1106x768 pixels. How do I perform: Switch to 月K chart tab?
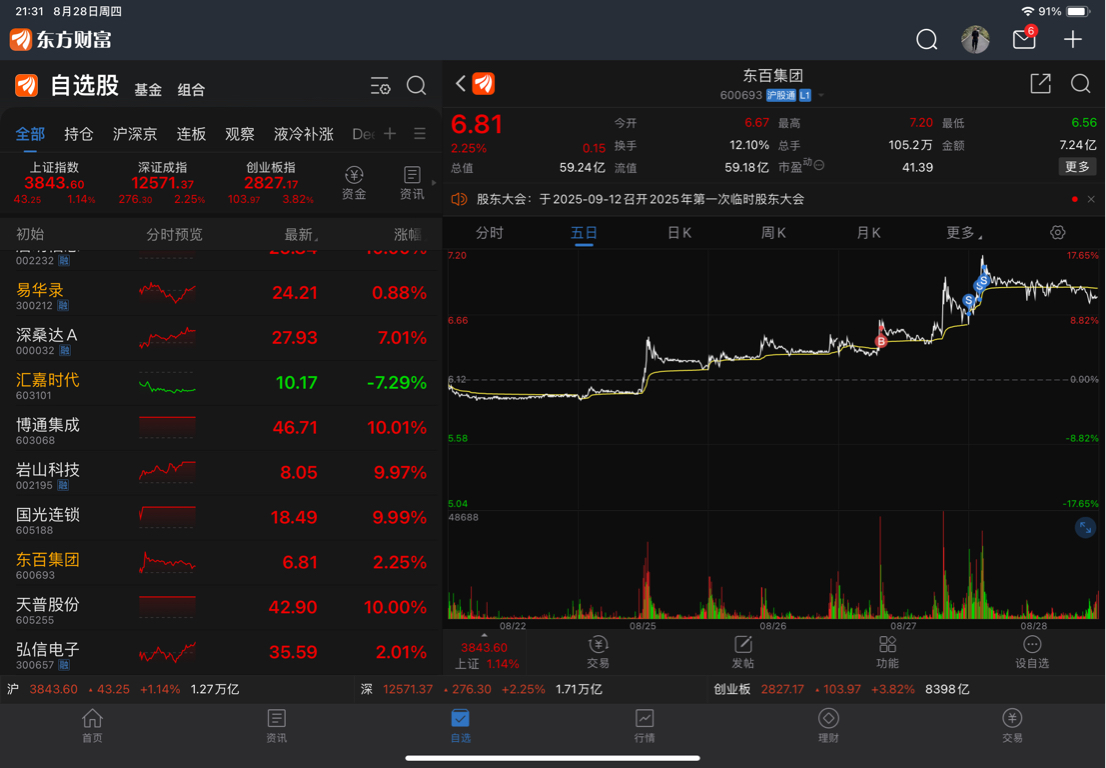point(868,233)
